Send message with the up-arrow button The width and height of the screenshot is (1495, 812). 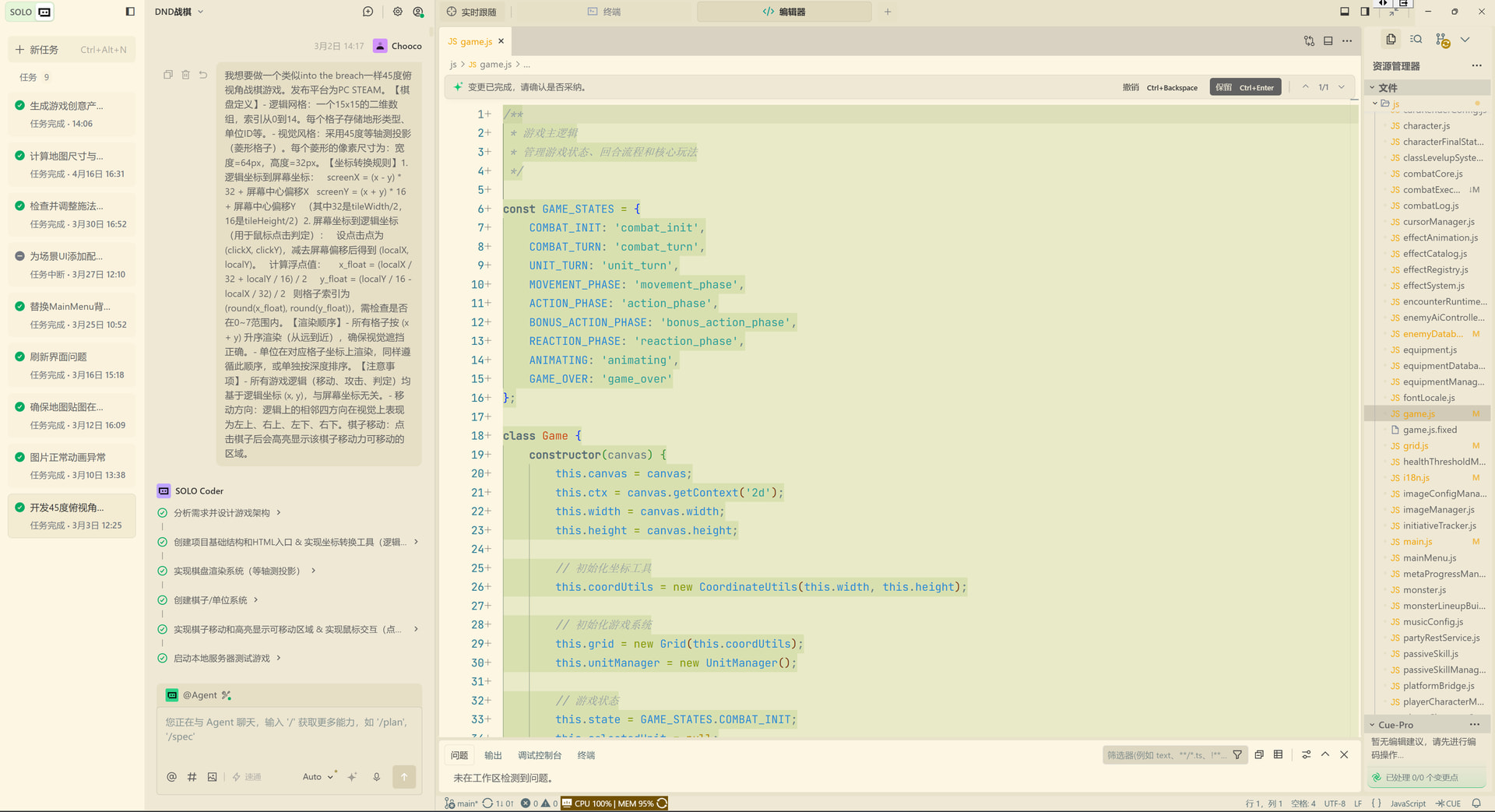click(404, 776)
